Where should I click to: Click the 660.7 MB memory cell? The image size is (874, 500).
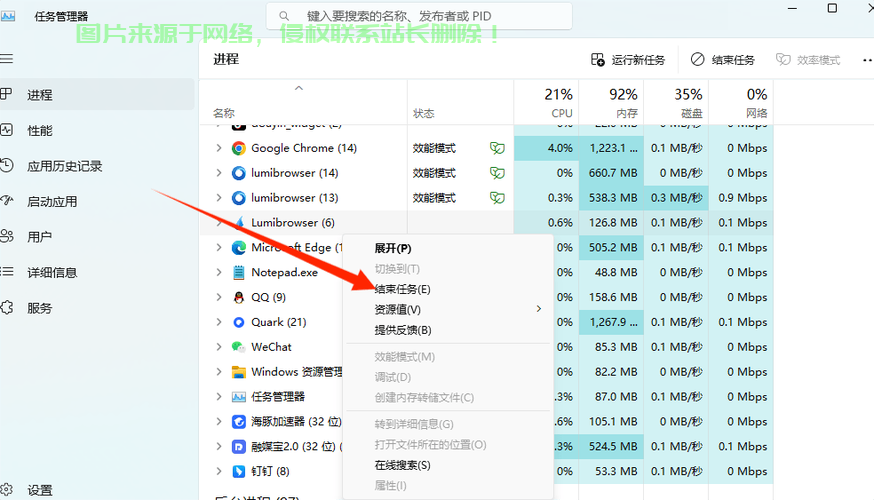pyautogui.click(x=611, y=173)
